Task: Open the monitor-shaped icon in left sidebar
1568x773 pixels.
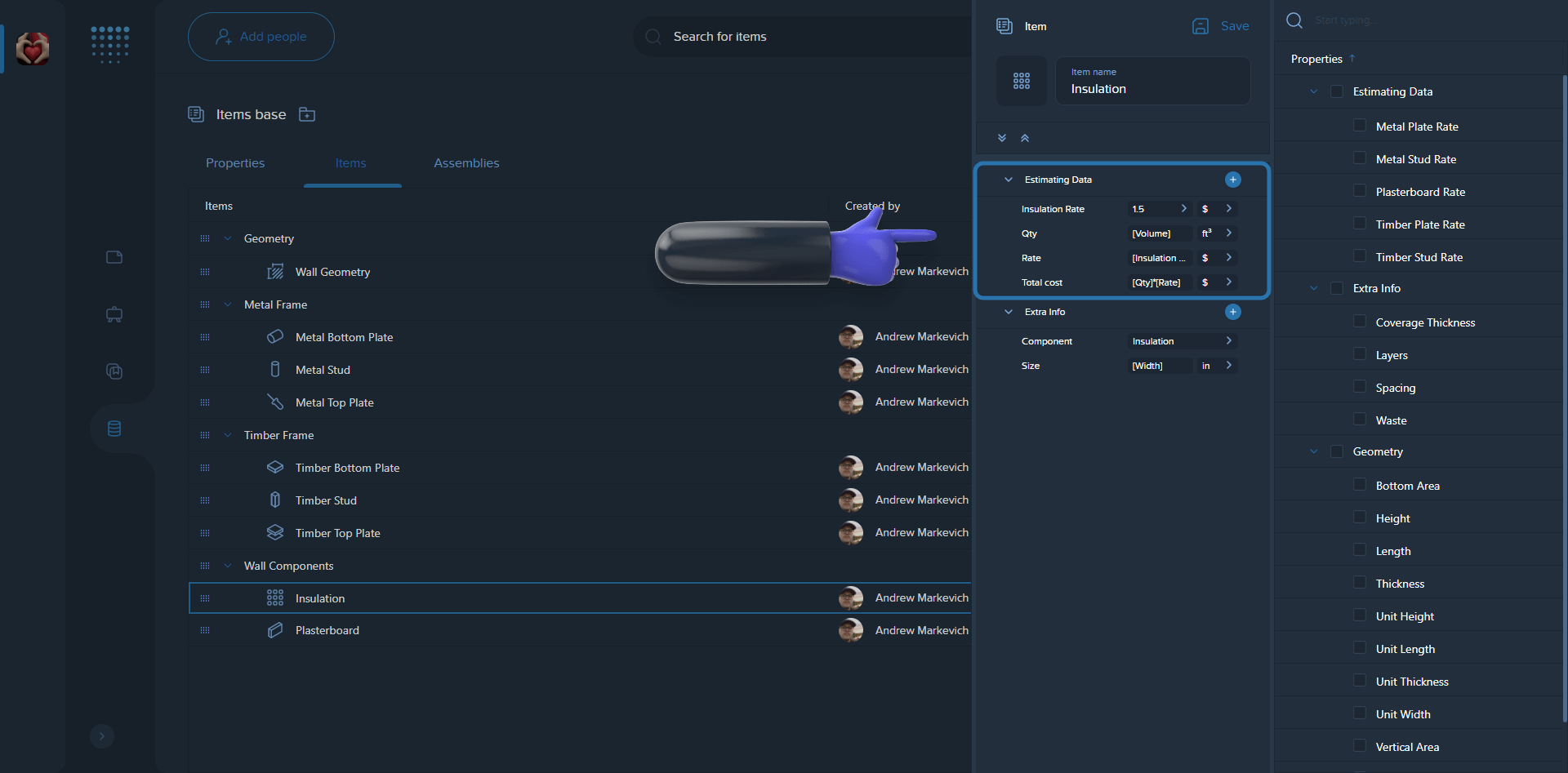Action: click(x=114, y=314)
